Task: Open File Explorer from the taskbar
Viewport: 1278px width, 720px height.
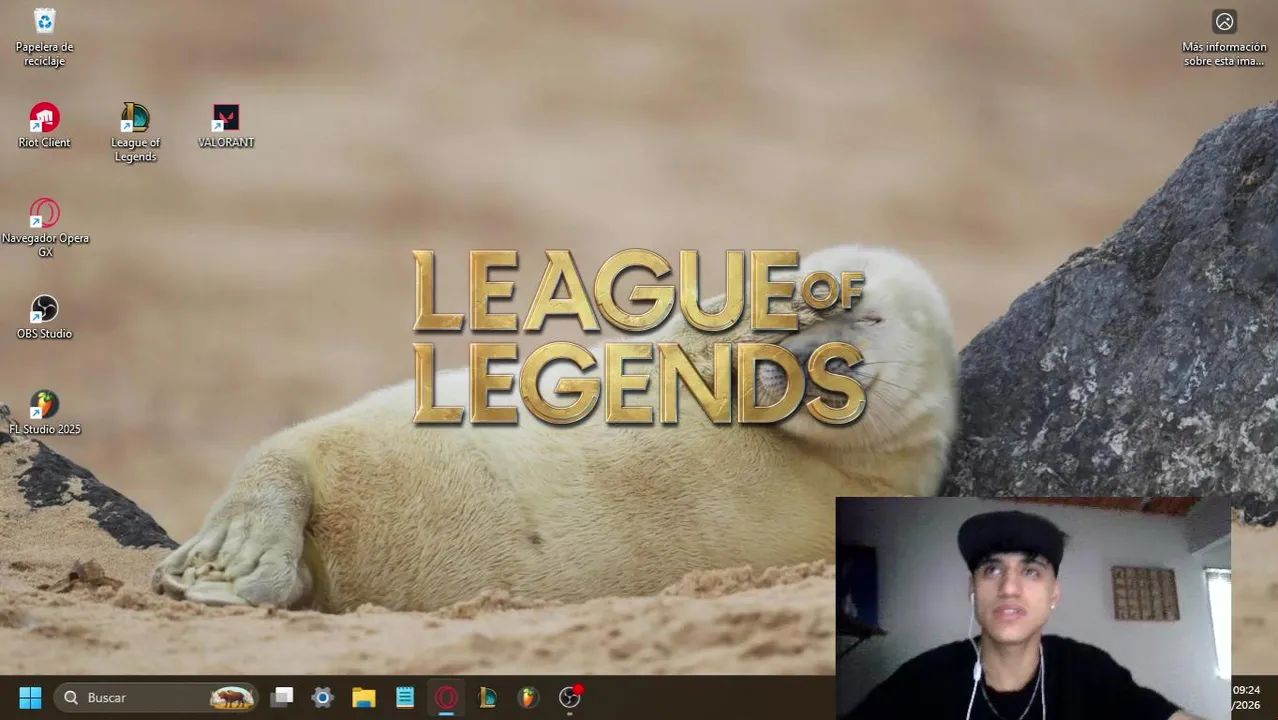Action: tap(364, 697)
